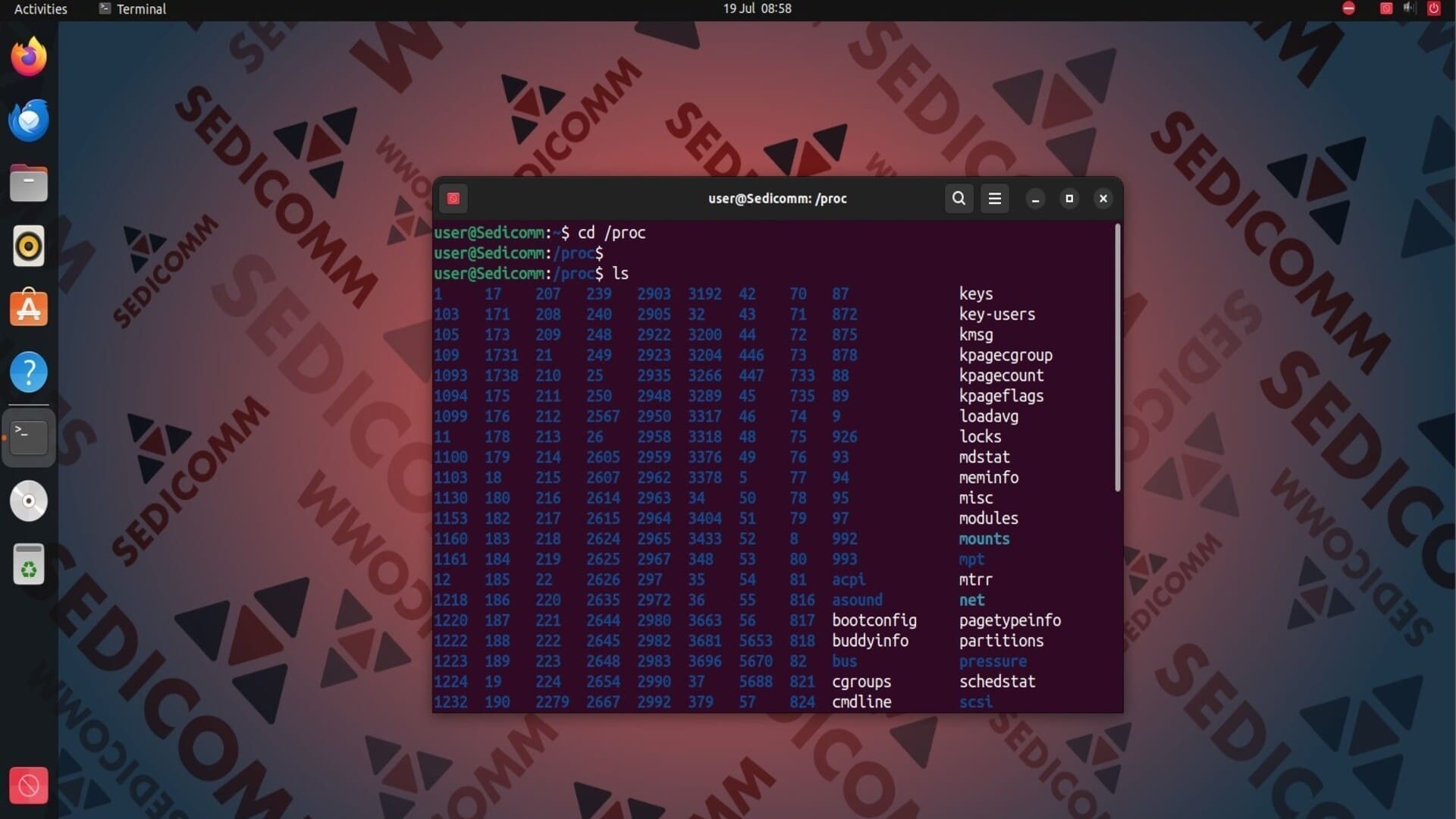Maximize the terminal window

point(1069,198)
